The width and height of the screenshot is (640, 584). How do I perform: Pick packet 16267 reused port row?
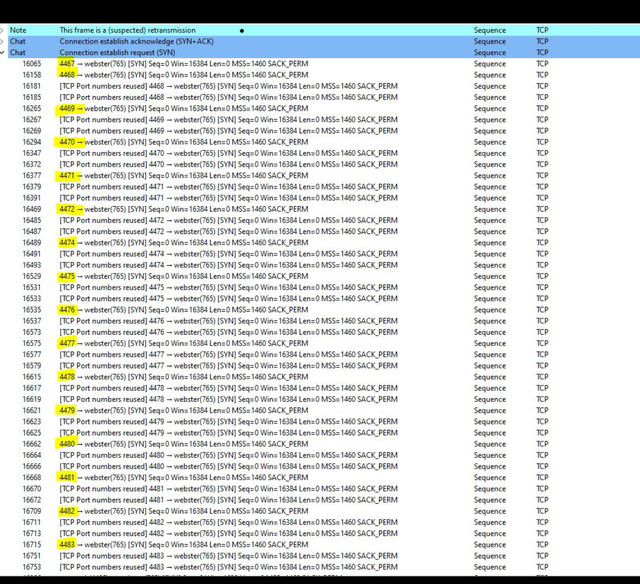pyautogui.click(x=320, y=120)
